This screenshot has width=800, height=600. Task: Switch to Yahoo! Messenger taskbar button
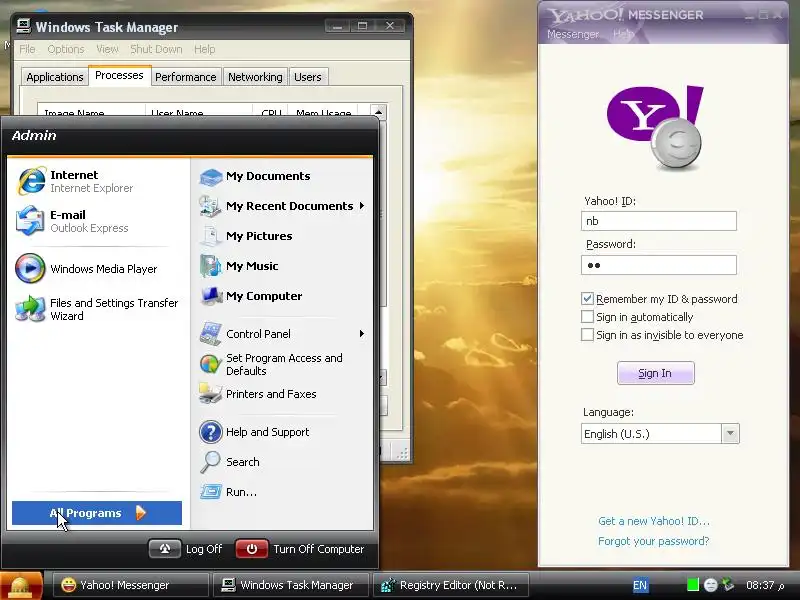[x=130, y=585]
